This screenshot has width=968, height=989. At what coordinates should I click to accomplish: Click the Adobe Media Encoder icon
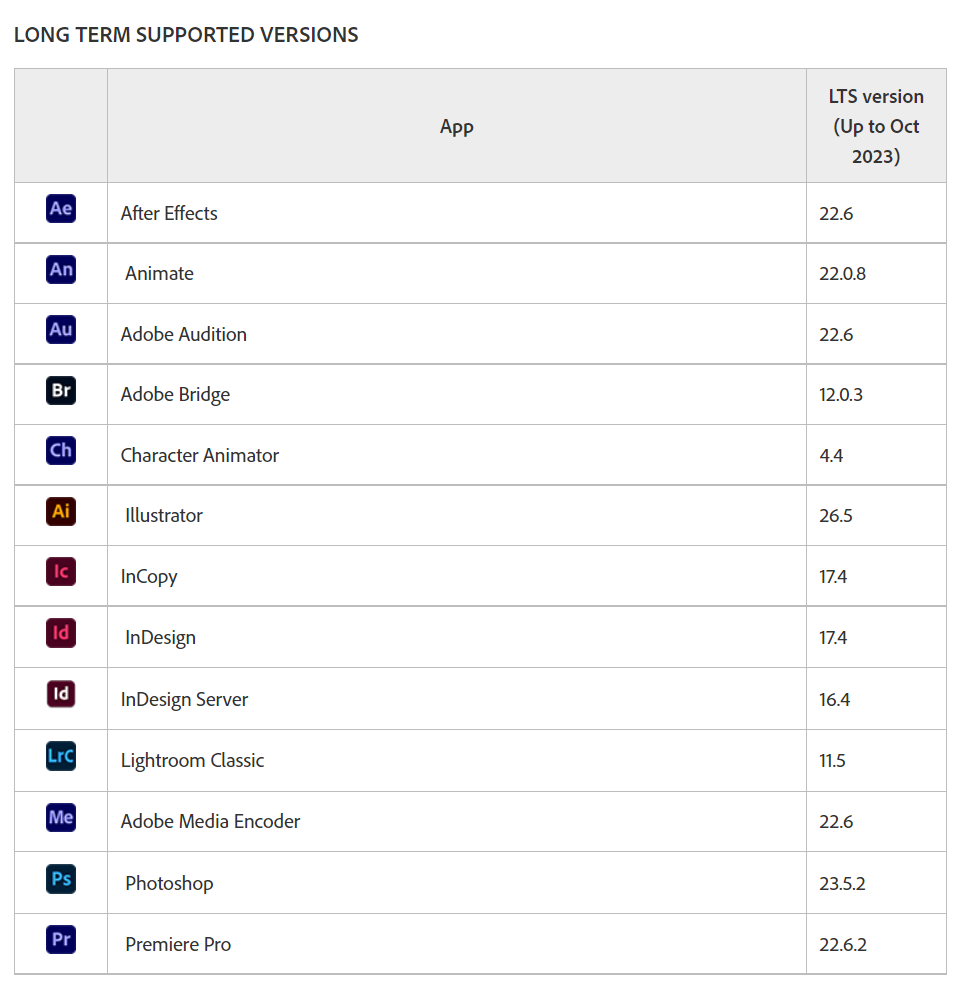pos(61,817)
